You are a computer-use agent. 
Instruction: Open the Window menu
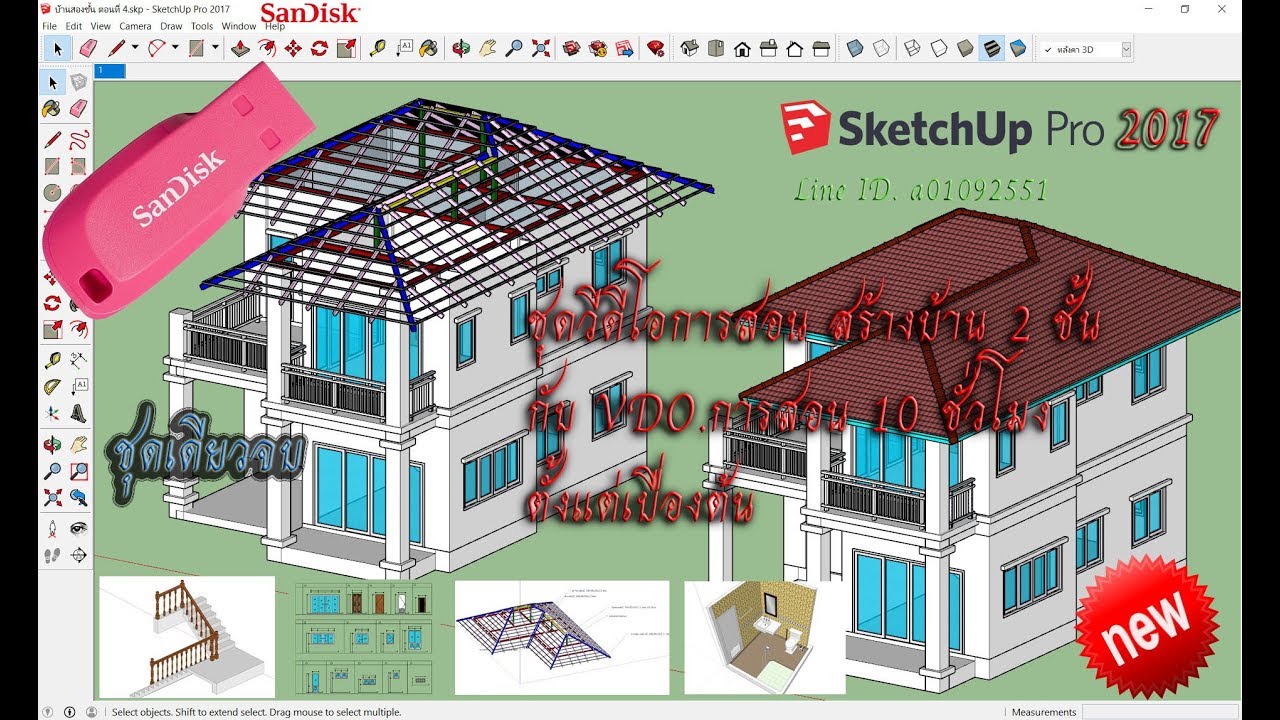[x=238, y=26]
